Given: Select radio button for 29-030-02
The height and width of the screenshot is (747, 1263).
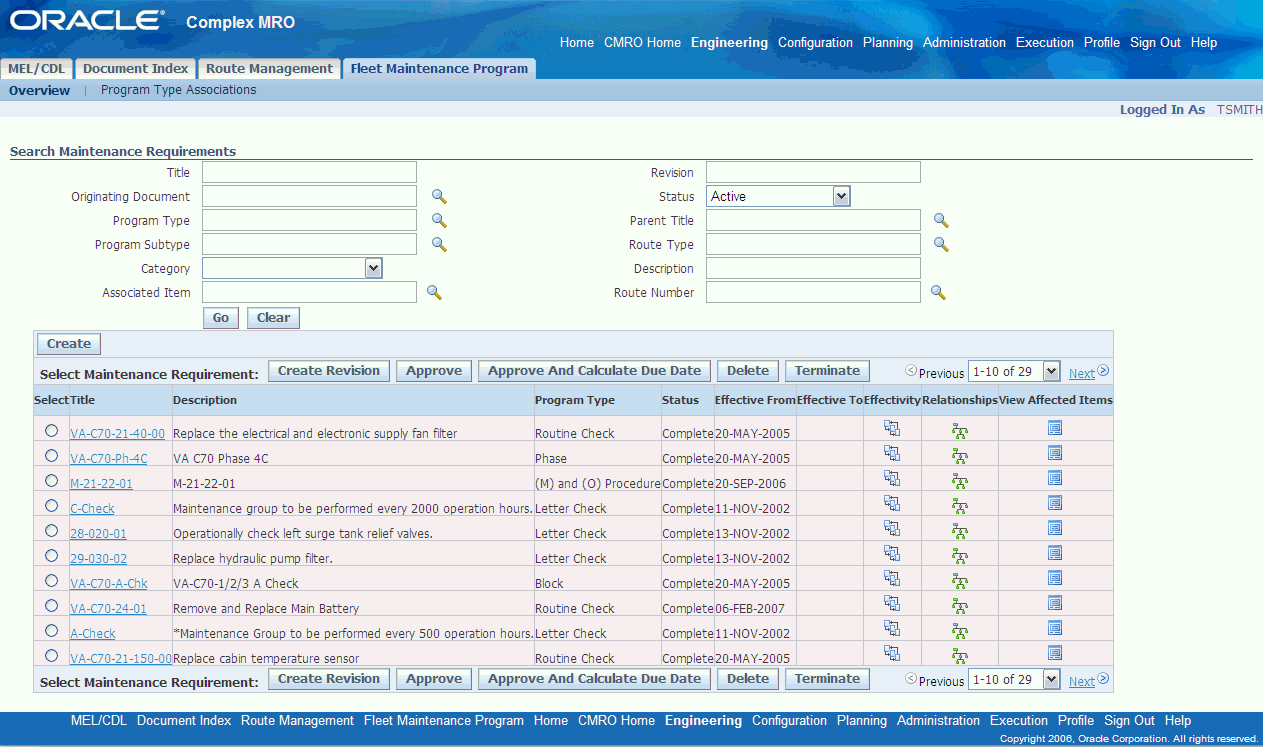Looking at the screenshot, I should (51, 555).
